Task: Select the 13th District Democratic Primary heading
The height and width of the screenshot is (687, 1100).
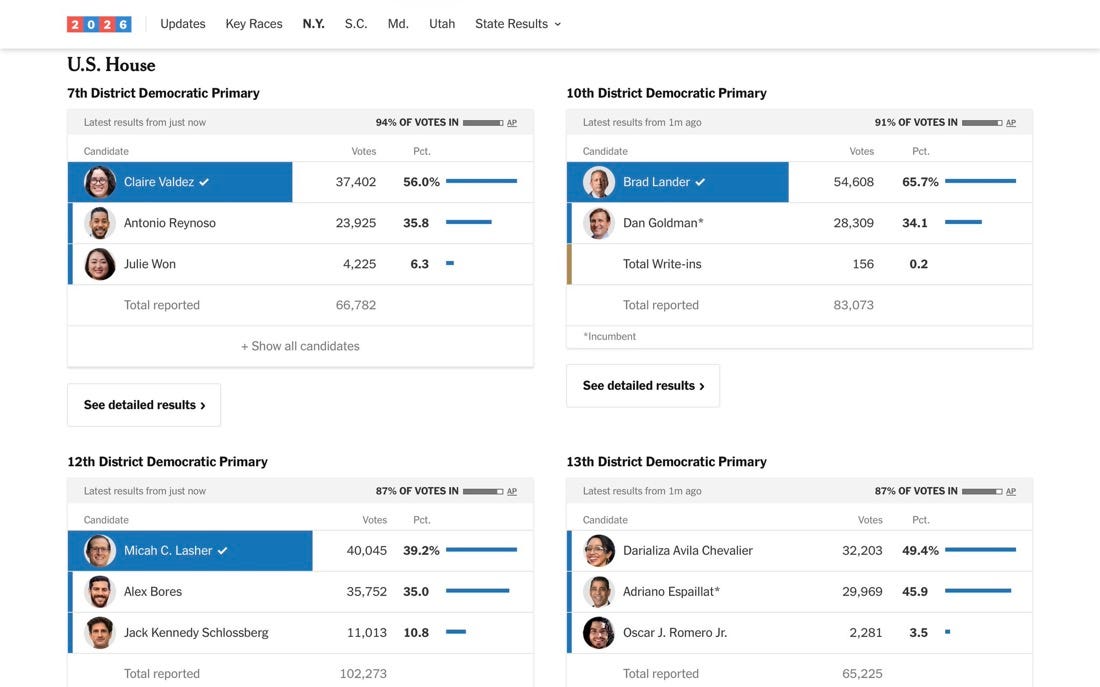Action: coord(666,462)
